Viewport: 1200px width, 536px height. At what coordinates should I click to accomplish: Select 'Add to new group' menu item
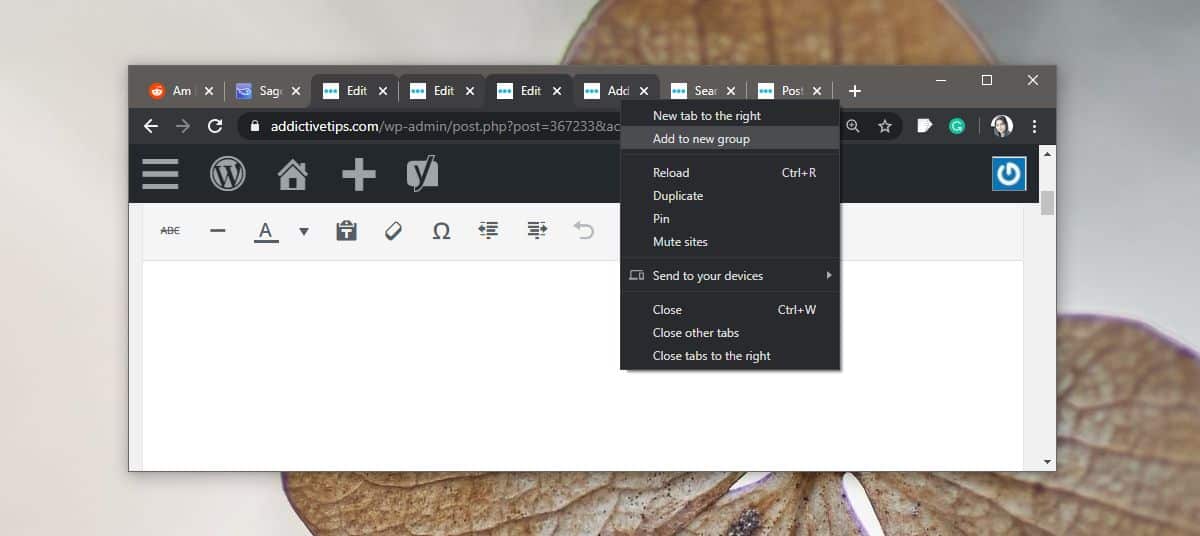pos(730,139)
